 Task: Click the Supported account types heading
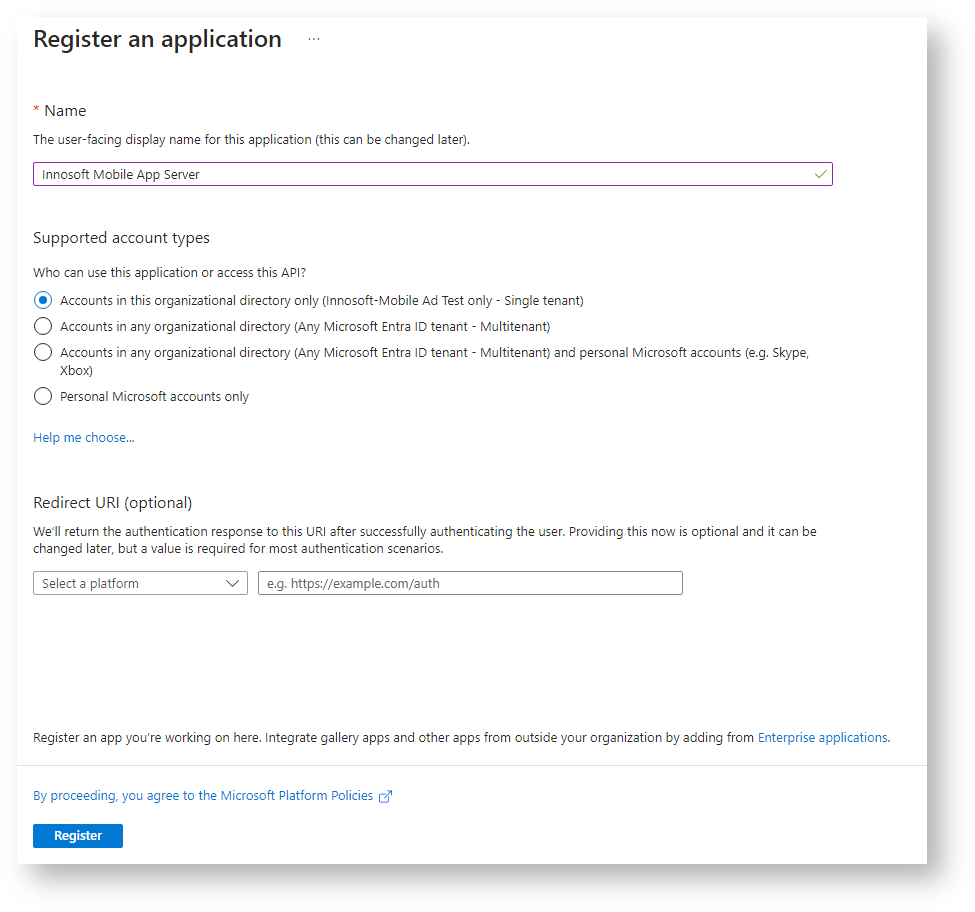[122, 238]
